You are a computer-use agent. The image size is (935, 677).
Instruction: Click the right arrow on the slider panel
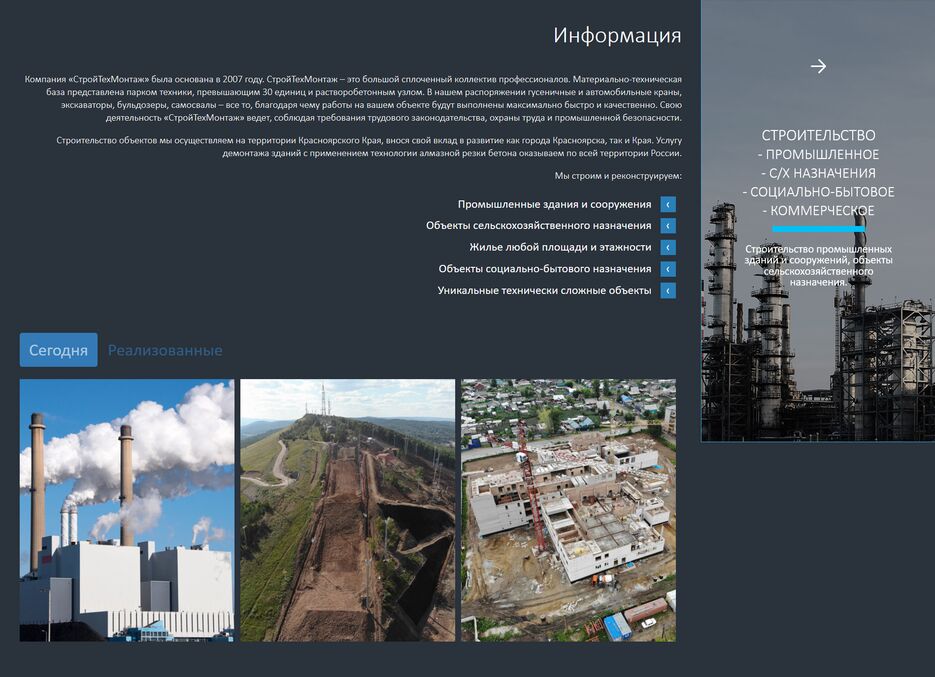(x=818, y=66)
